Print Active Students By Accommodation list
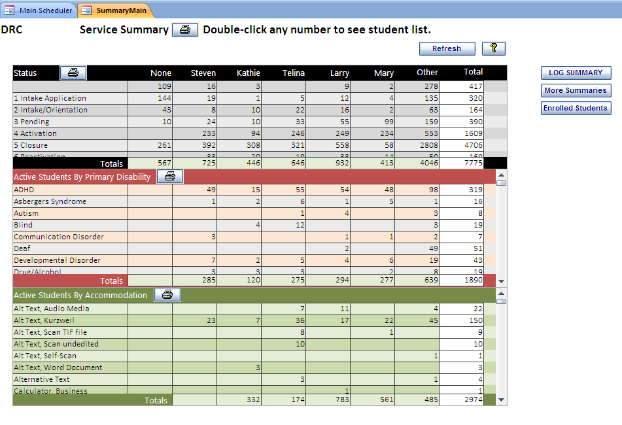Image resolution: width=622 pixels, height=425 pixels. click(x=166, y=295)
